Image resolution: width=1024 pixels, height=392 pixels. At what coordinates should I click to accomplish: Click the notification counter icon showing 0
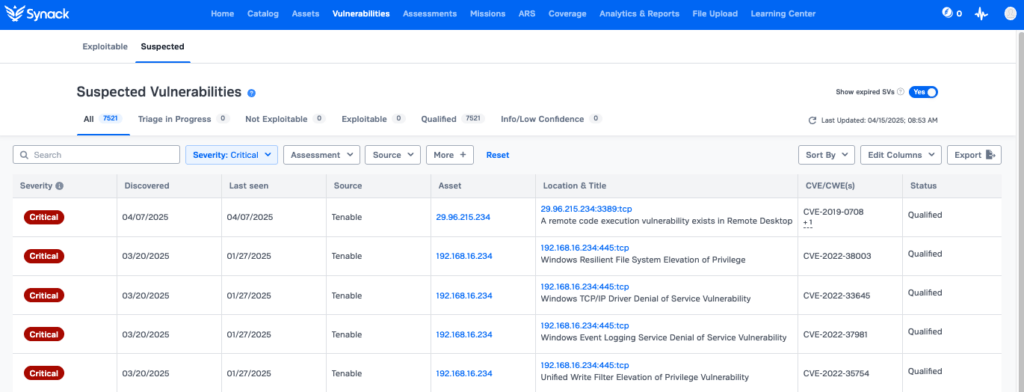click(952, 13)
